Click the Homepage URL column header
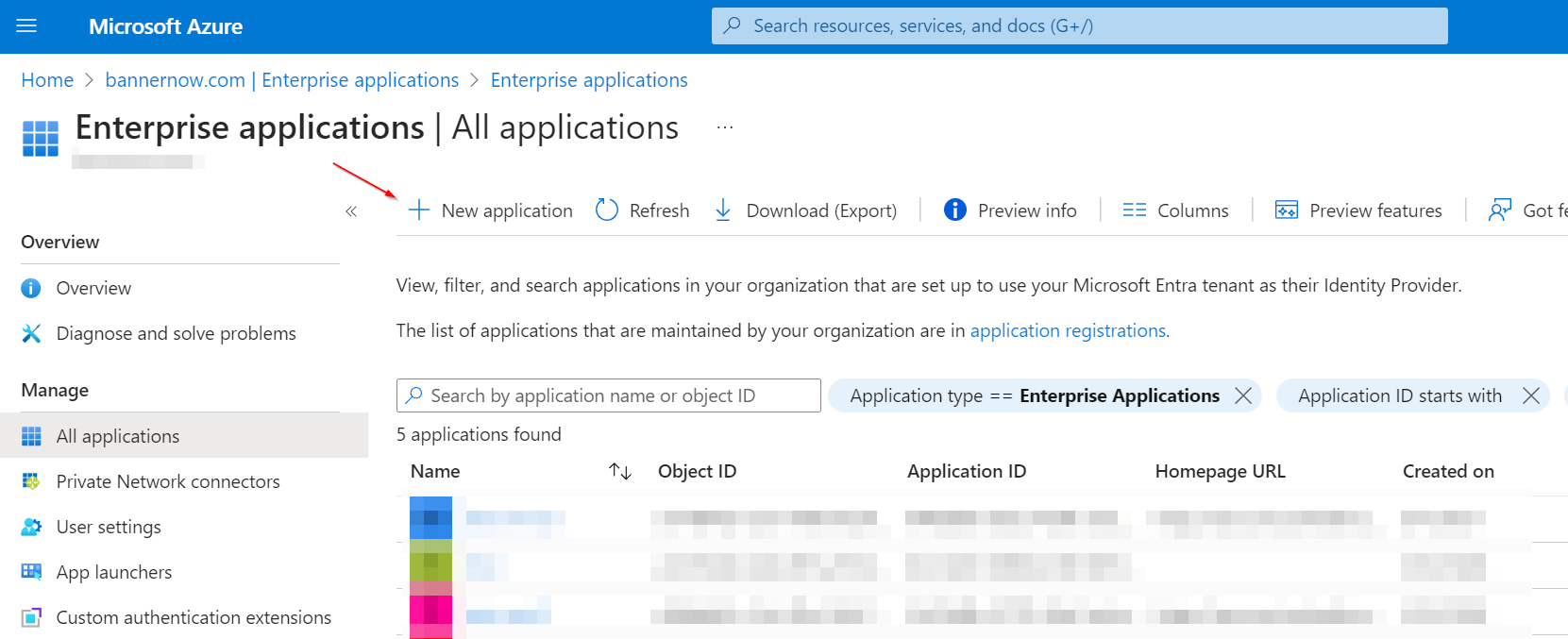The height and width of the screenshot is (639, 1568). point(1220,471)
